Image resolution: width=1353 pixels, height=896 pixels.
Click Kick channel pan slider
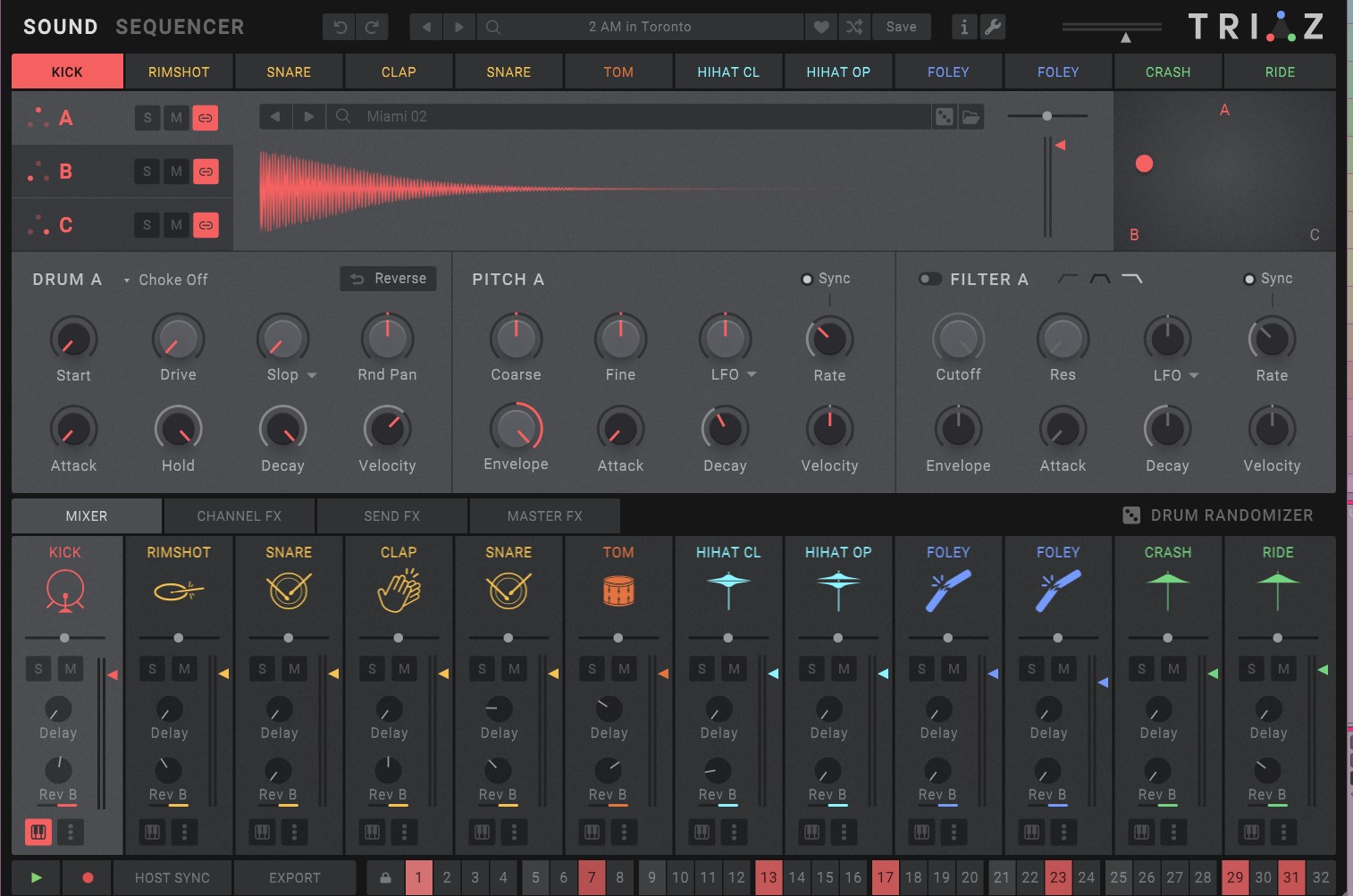click(64, 638)
